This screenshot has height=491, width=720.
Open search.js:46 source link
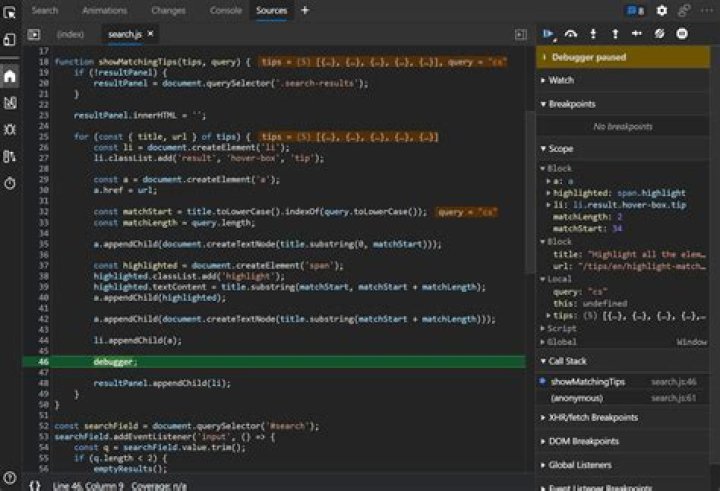pyautogui.click(x=674, y=382)
